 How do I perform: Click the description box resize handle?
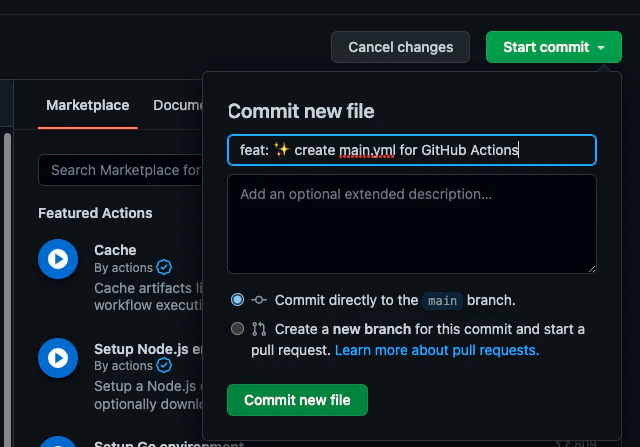(x=592, y=269)
